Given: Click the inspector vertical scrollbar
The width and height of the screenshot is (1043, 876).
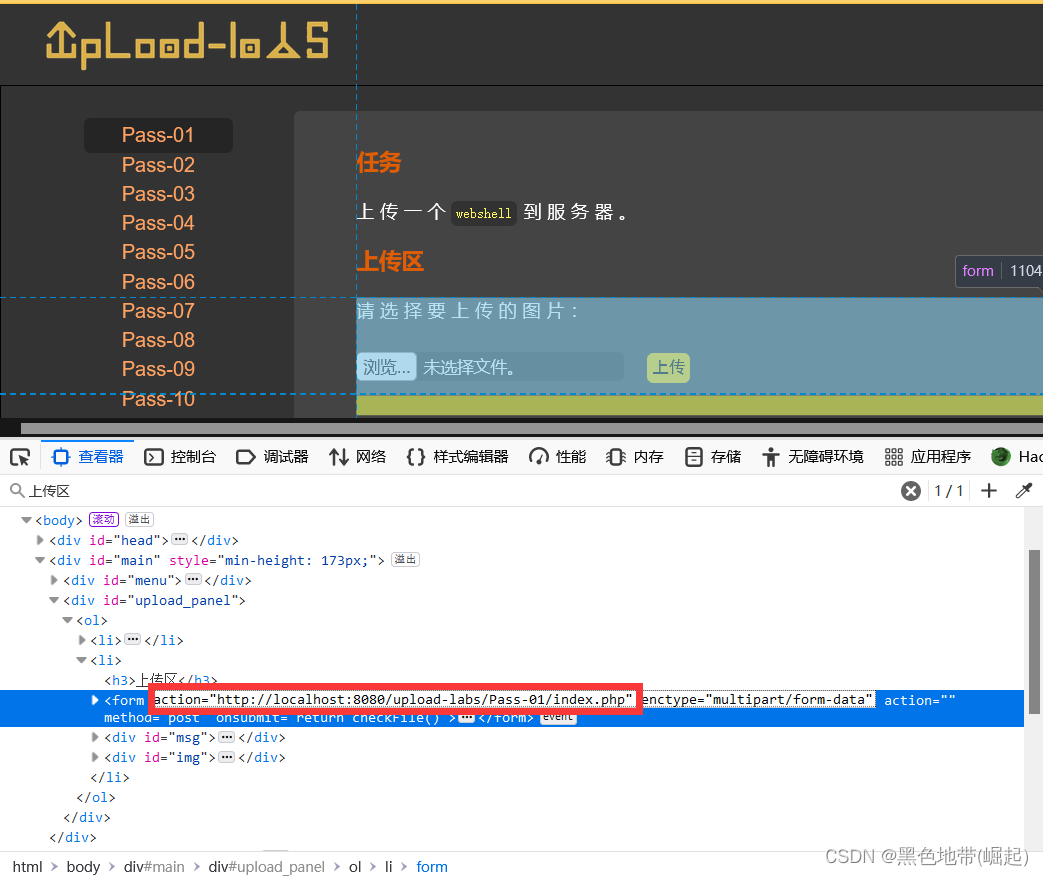Looking at the screenshot, I should pos(1034,631).
